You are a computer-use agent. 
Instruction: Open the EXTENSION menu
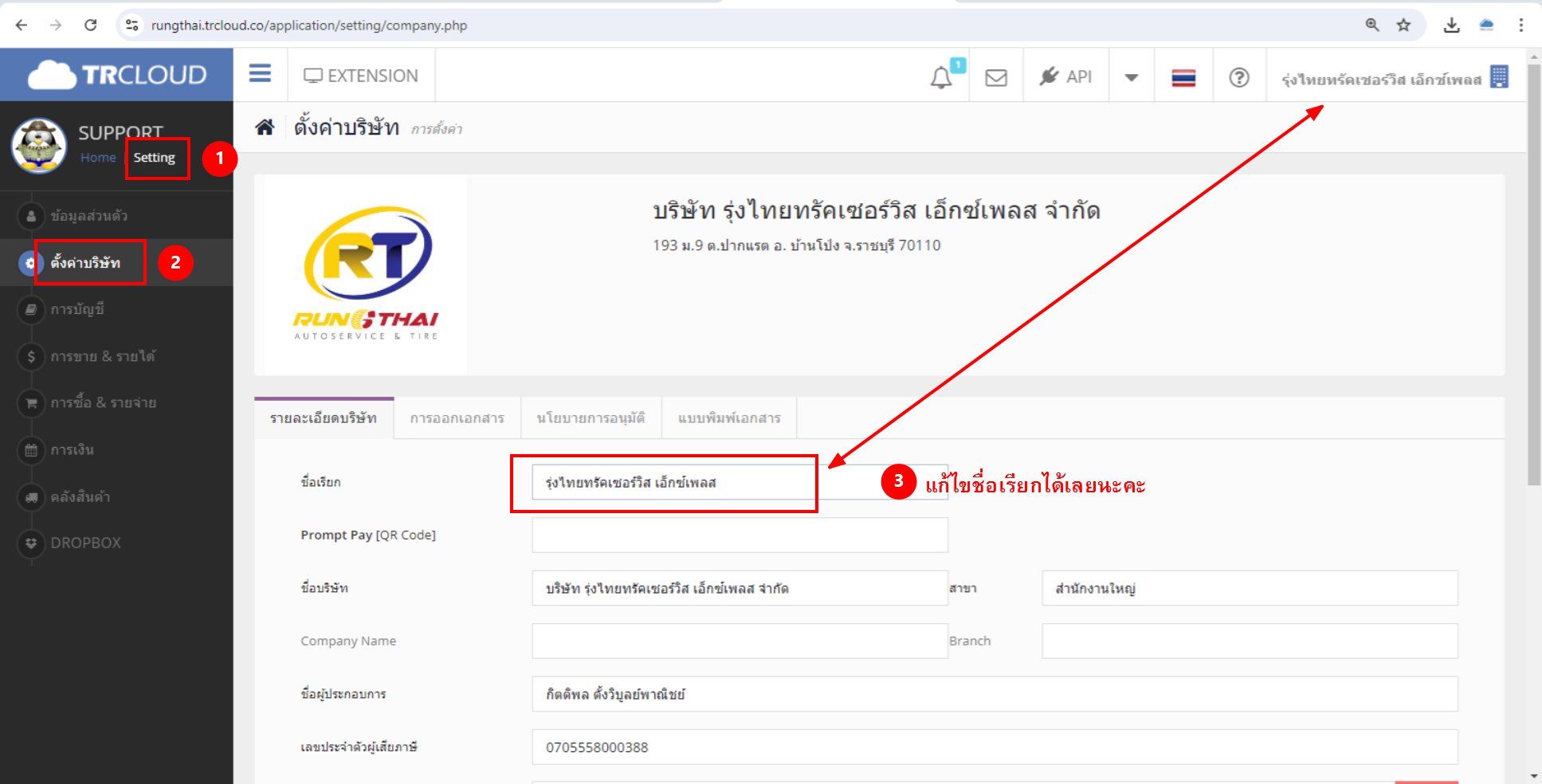click(361, 76)
